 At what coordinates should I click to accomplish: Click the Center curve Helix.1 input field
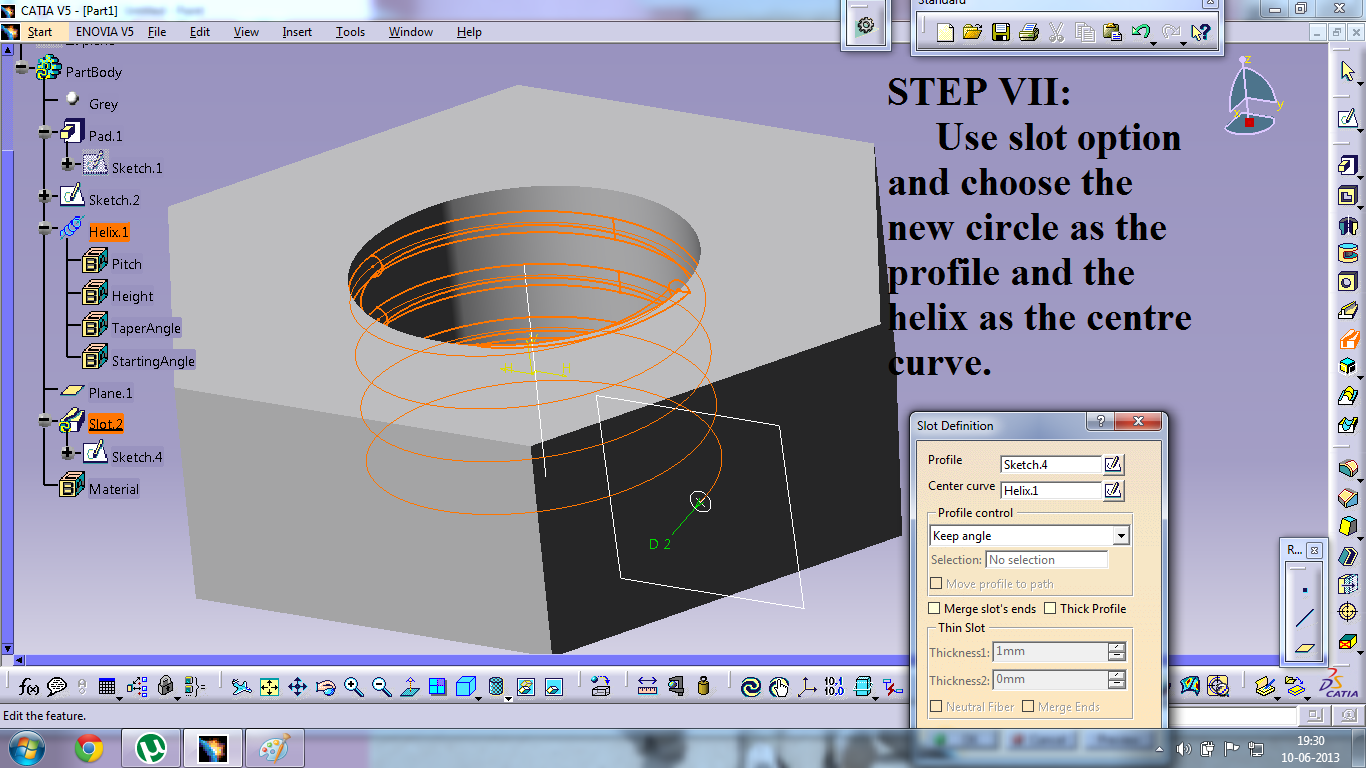(x=1051, y=490)
